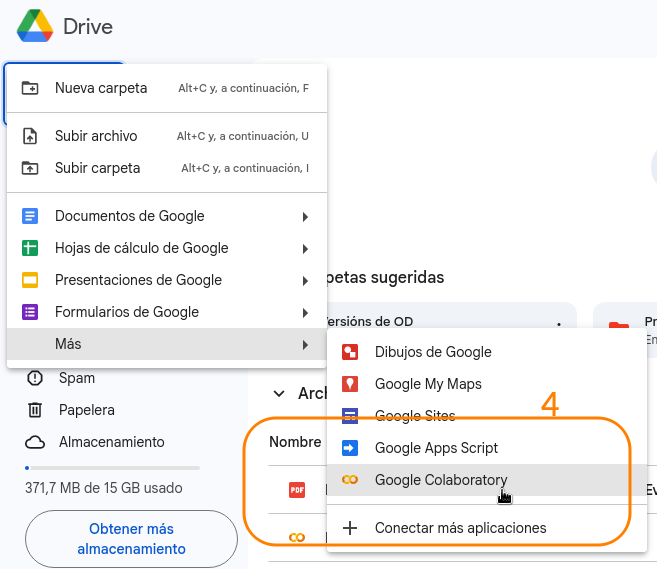This screenshot has height=569, width=657.
Task: Click the Spam warning icon in sidebar
Action: click(x=35, y=378)
